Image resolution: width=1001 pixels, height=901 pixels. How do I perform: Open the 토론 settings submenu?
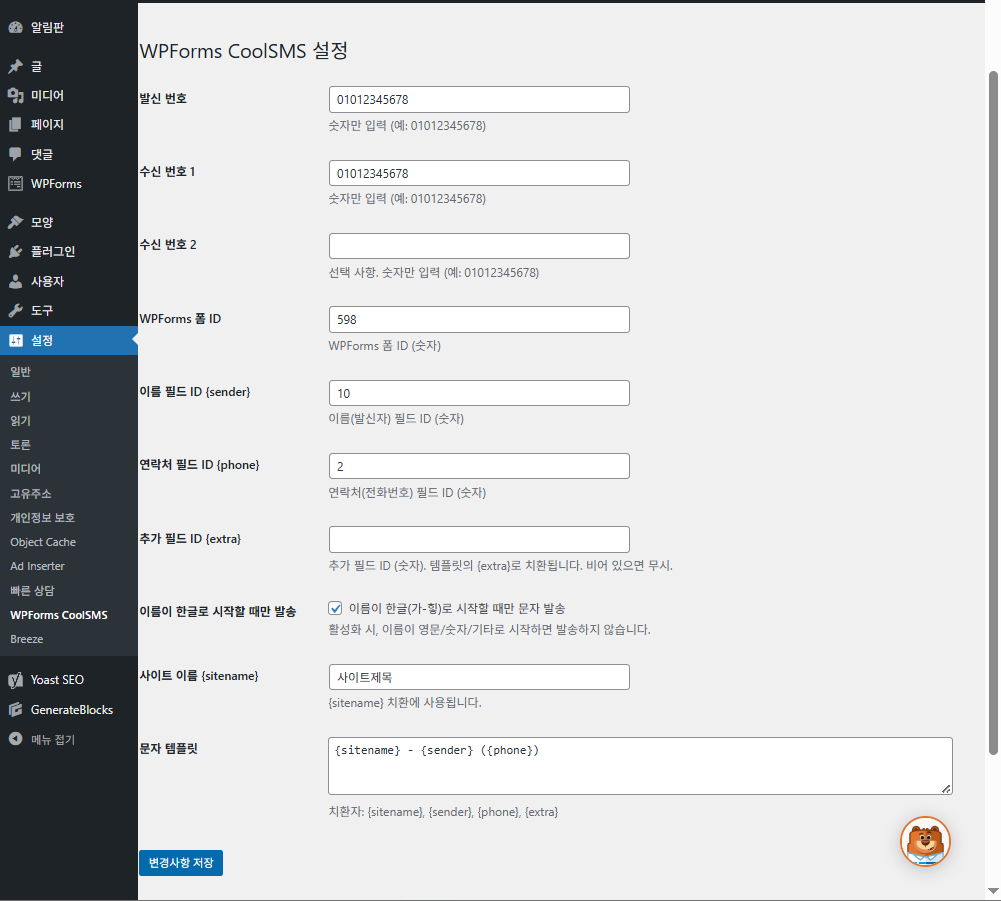[20, 444]
